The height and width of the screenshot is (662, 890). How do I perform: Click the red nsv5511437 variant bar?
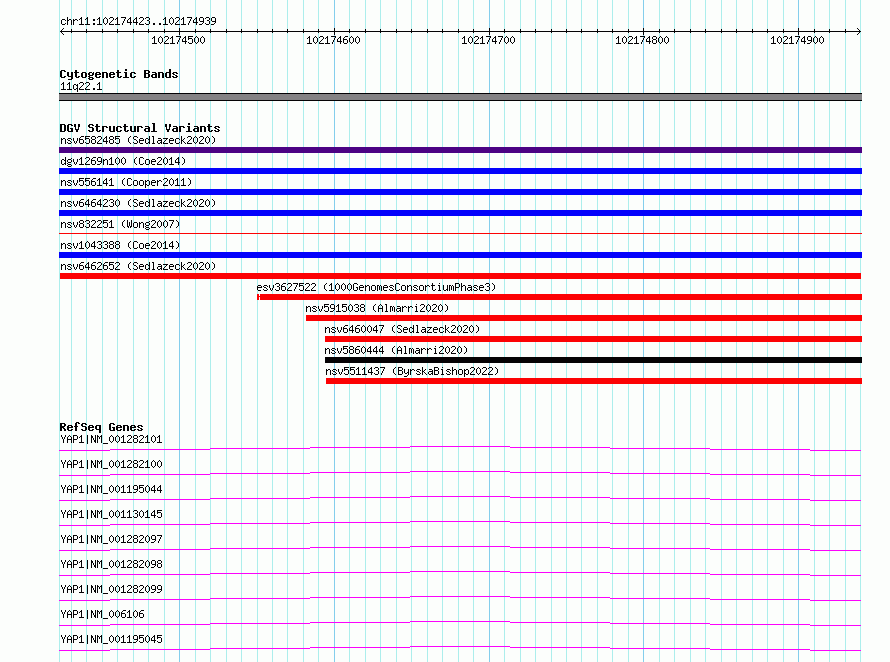pos(594,381)
